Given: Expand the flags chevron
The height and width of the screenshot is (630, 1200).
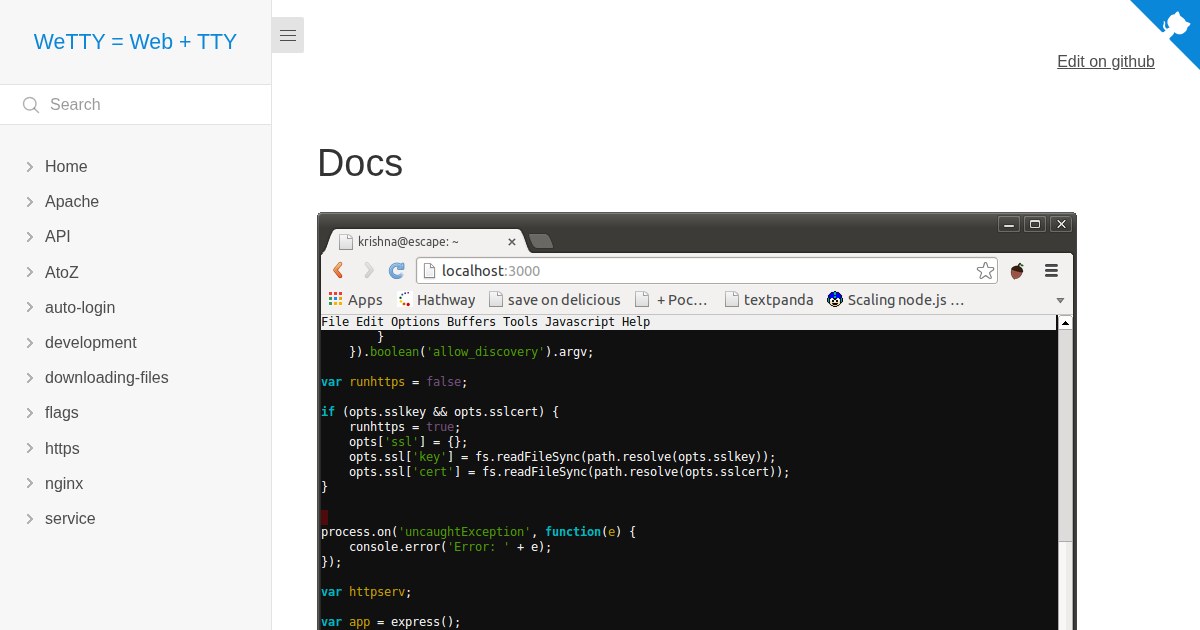Looking at the screenshot, I should pos(30,413).
